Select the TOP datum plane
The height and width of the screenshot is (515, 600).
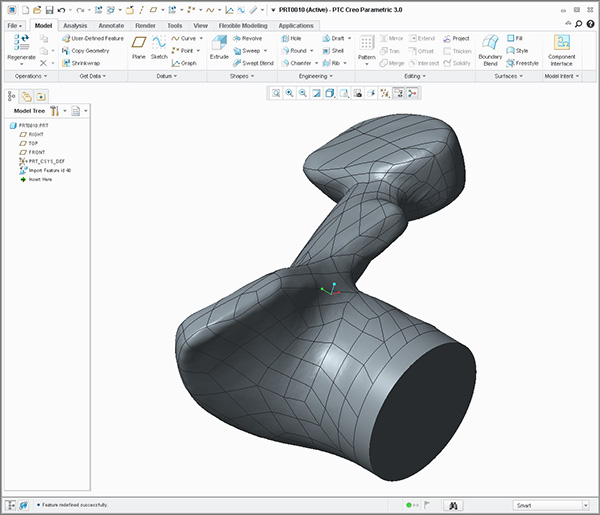pos(29,143)
